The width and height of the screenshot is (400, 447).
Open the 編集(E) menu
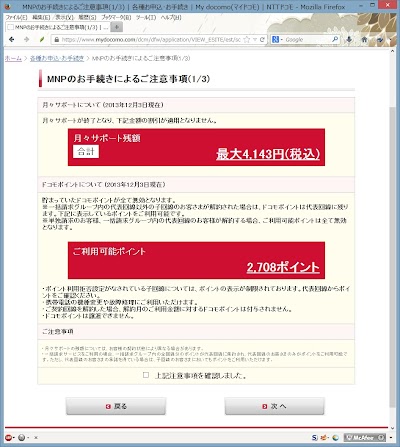pos(41,17)
